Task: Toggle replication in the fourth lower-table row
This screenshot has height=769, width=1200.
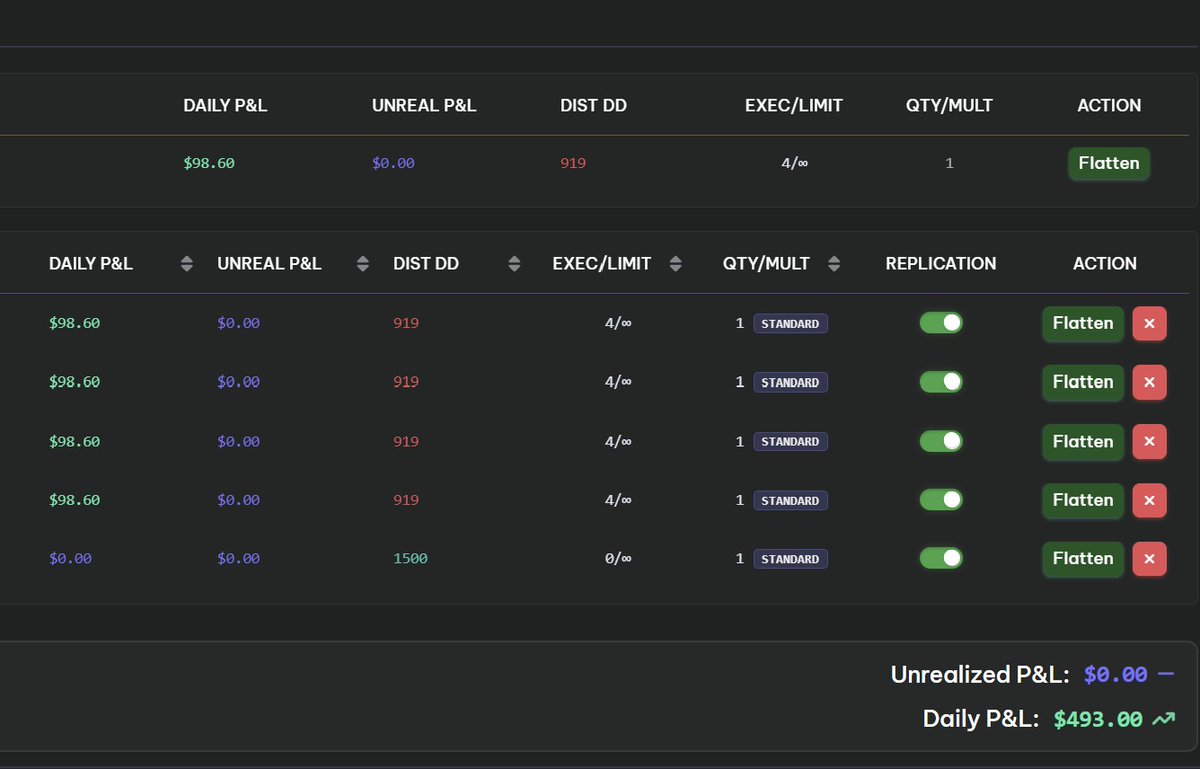Action: click(941, 499)
